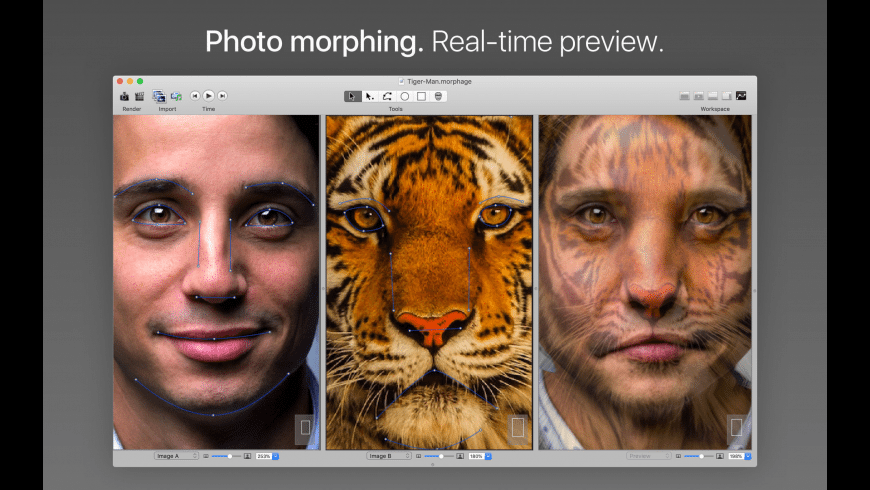Jump to the start of the timeline
870x490 pixels.
[195, 96]
